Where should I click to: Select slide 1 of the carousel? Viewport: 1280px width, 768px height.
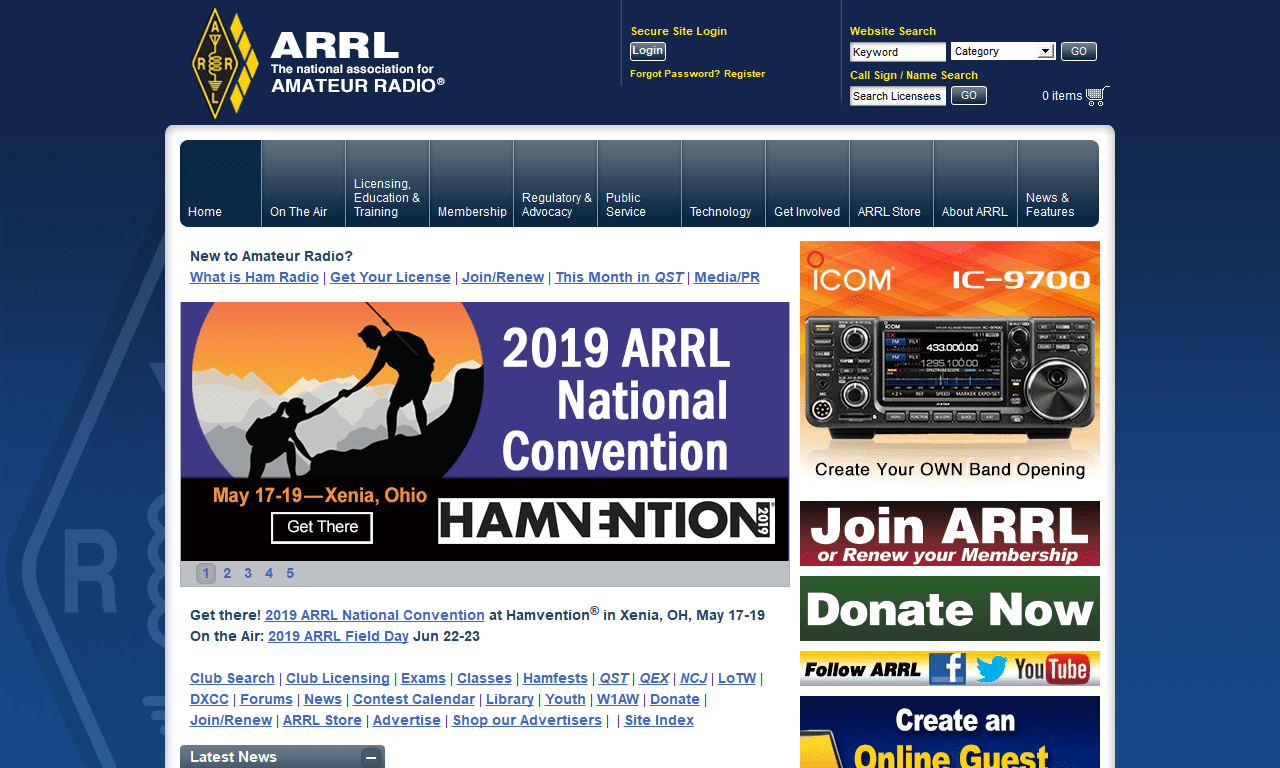pos(206,573)
